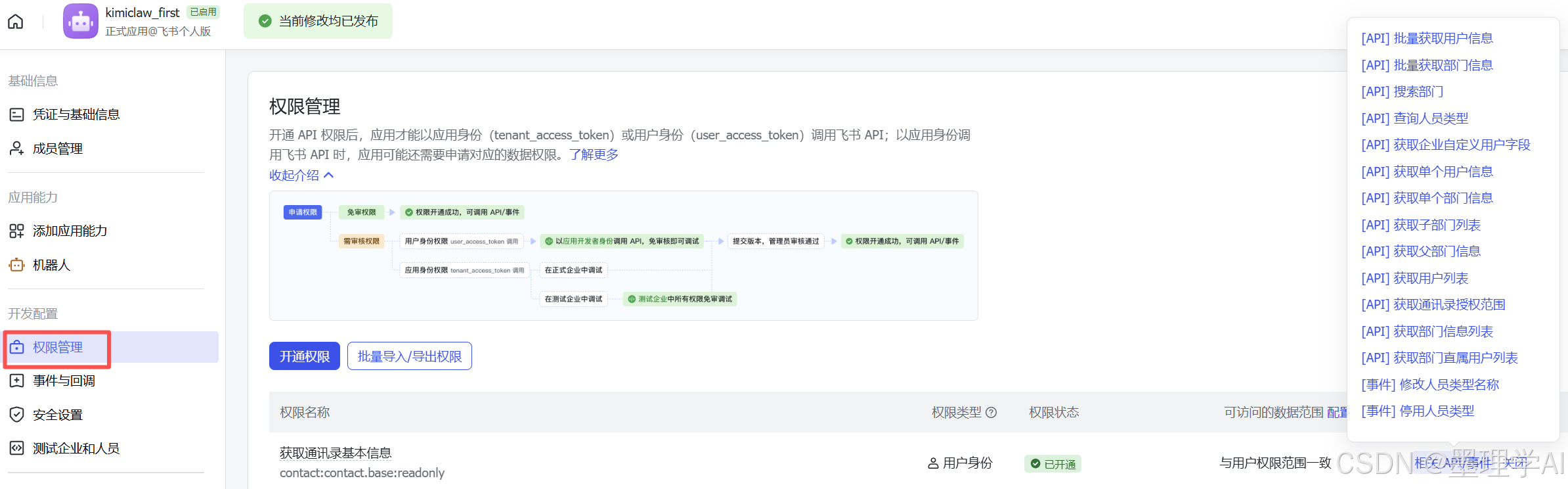Open [API] 批量获取部门信息 link
The height and width of the screenshot is (489, 1568).
click(x=1427, y=65)
